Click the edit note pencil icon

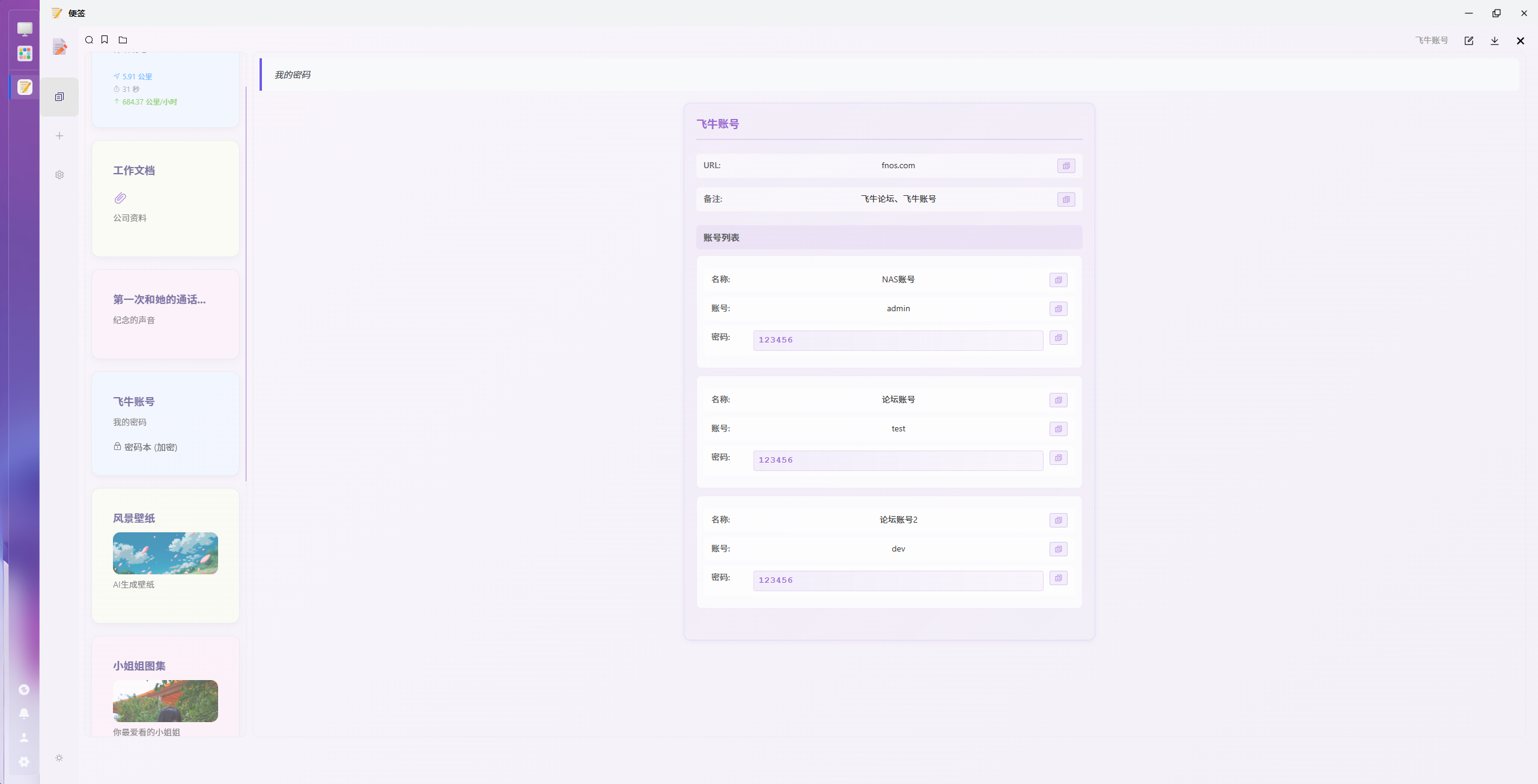click(1468, 41)
